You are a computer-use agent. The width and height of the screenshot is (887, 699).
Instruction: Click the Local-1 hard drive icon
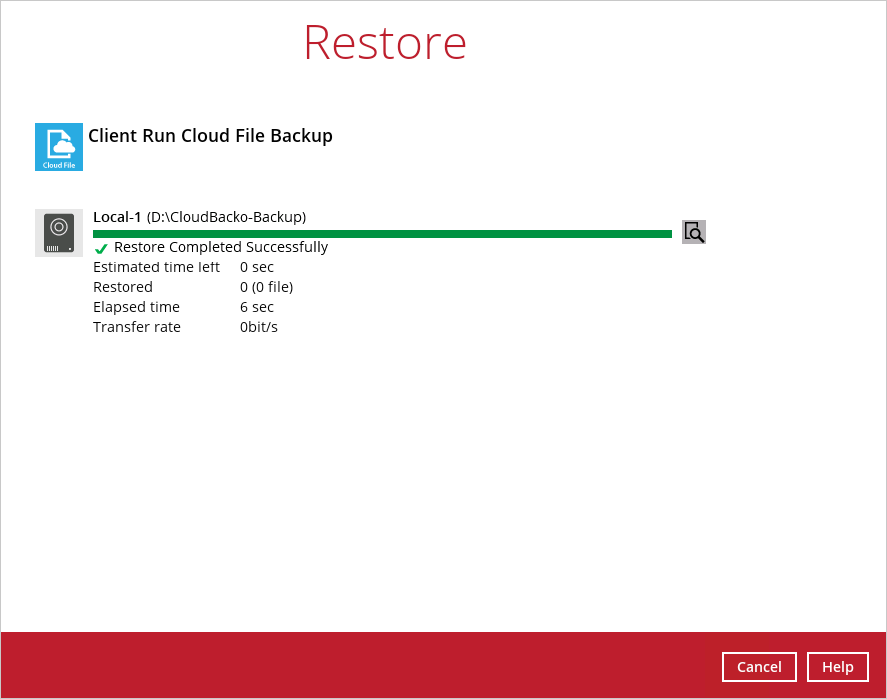[59, 233]
